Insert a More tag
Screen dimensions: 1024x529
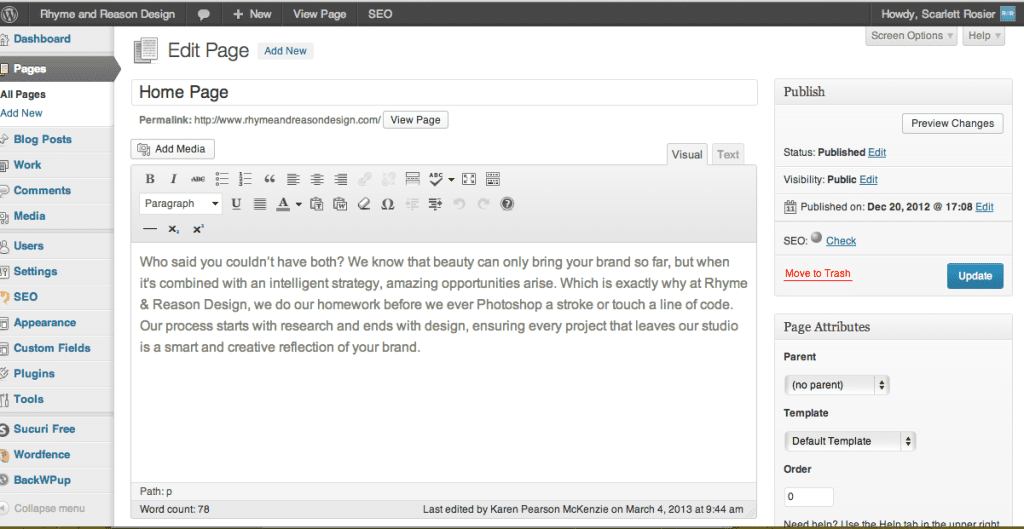412,179
